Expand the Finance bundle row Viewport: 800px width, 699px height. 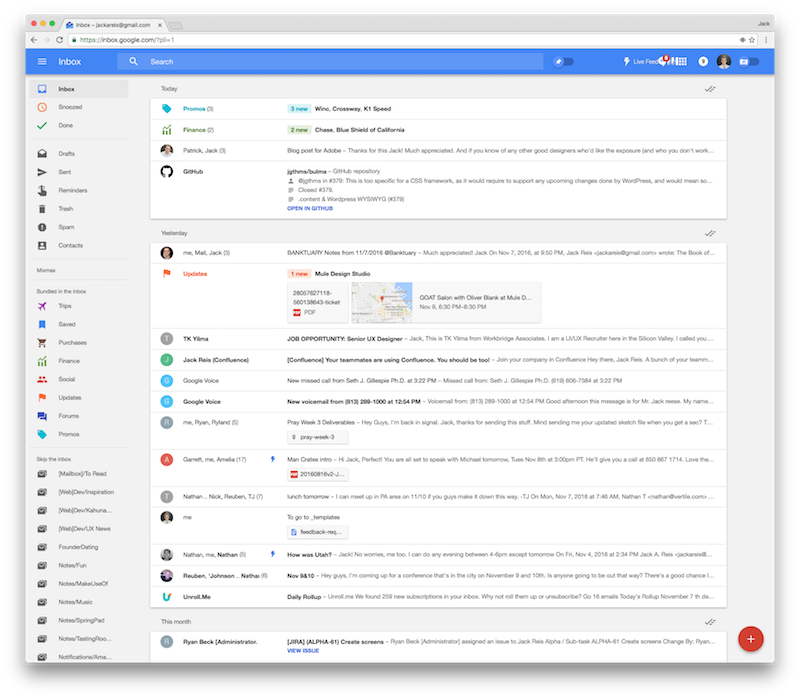[197, 130]
